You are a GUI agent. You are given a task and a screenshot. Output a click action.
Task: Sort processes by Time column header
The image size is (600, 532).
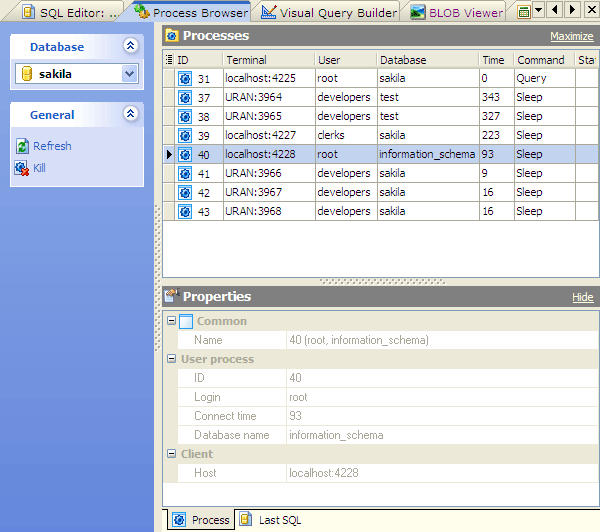click(493, 60)
